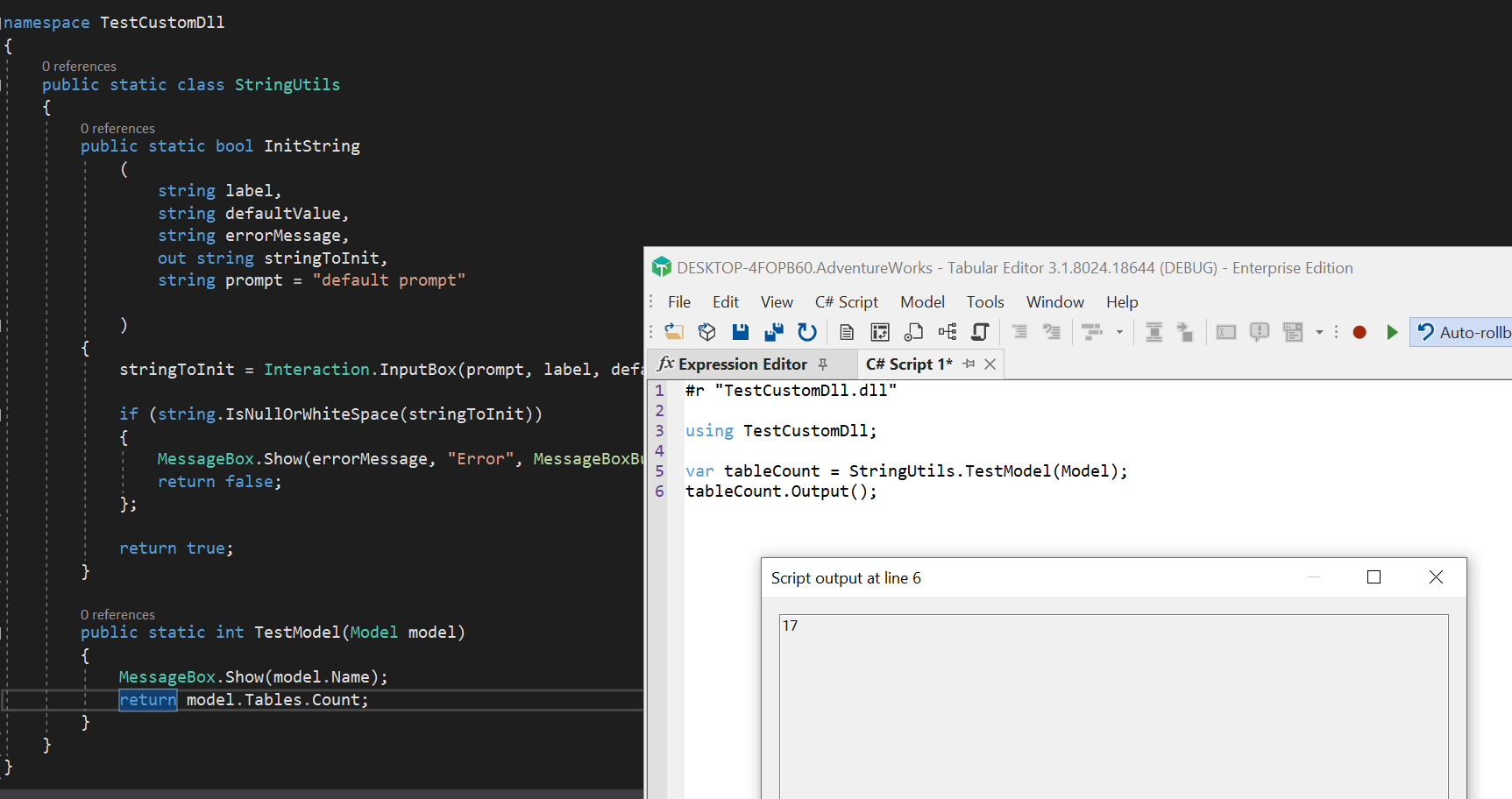Open the Model menu
Viewport: 1512px width, 799px height.
(922, 301)
